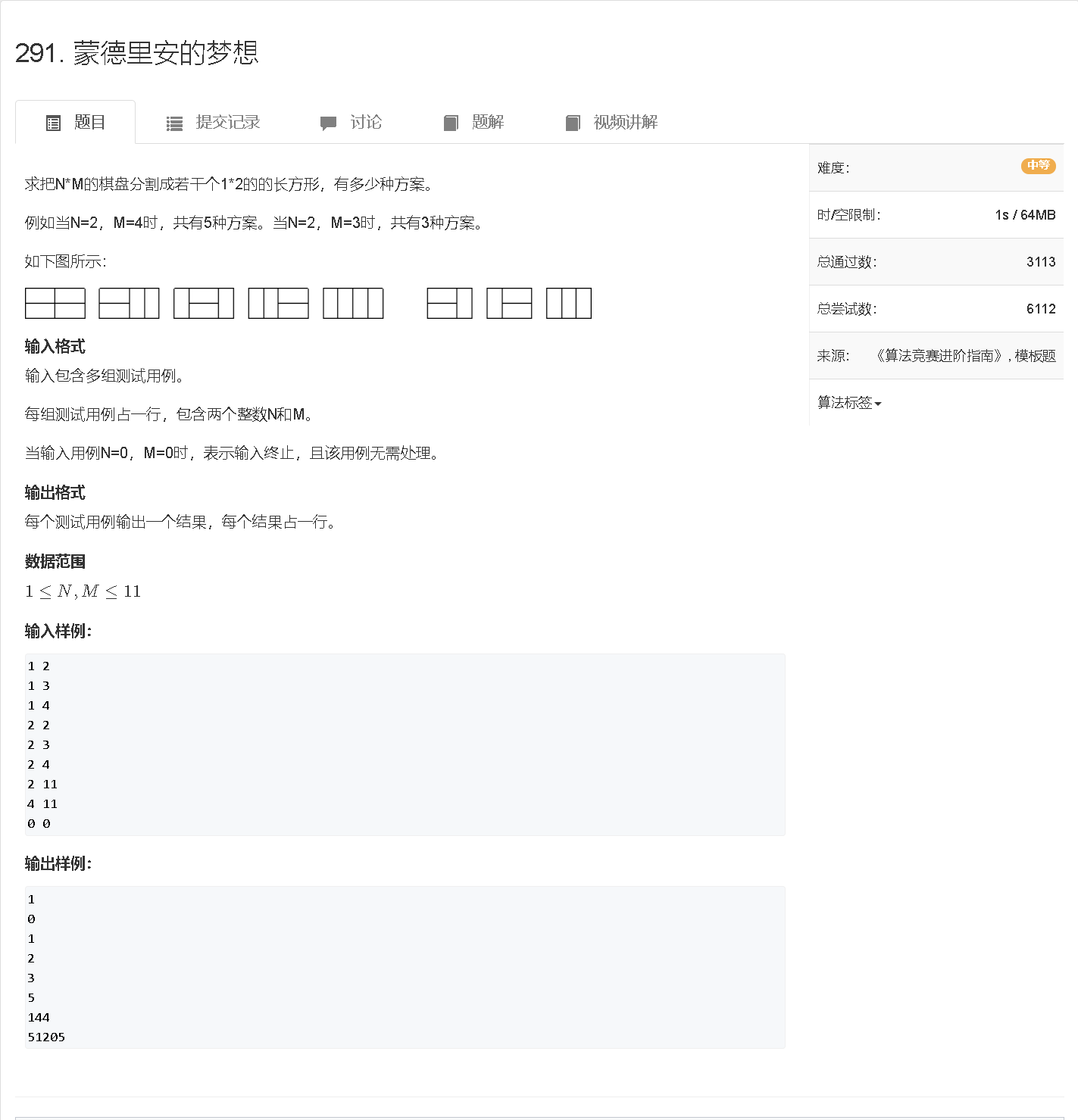
Task: Click the input sample line 4 11
Action: (42, 804)
